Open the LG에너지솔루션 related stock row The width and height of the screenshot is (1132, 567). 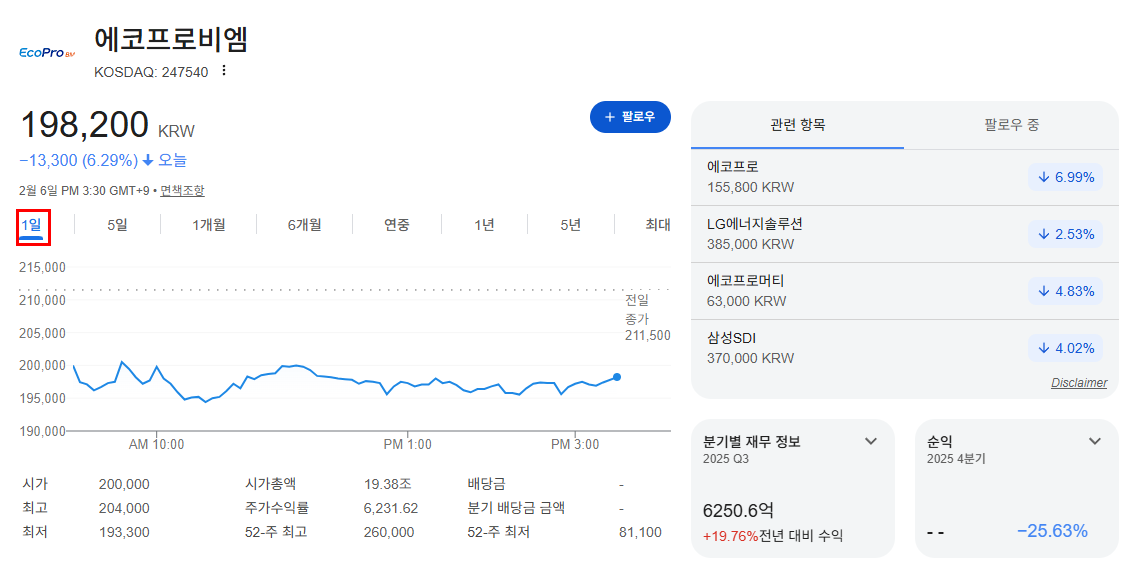click(x=905, y=234)
